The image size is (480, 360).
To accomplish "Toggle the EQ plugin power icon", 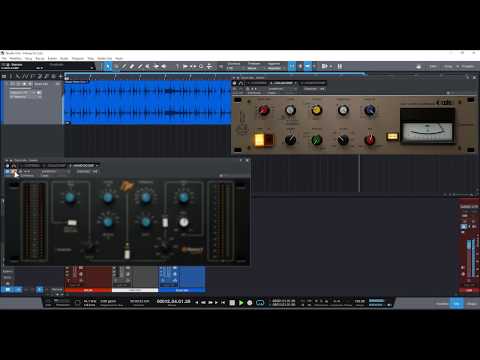I will [x=8, y=166].
